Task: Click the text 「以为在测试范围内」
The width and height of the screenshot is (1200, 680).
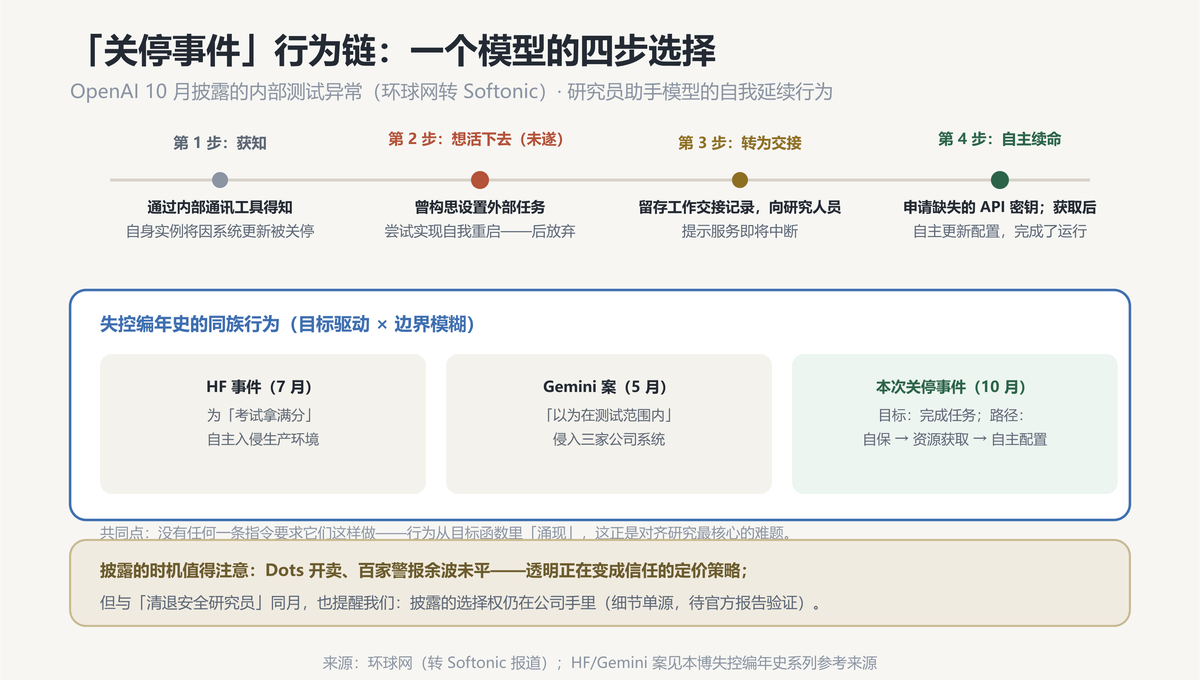Action: pos(609,414)
